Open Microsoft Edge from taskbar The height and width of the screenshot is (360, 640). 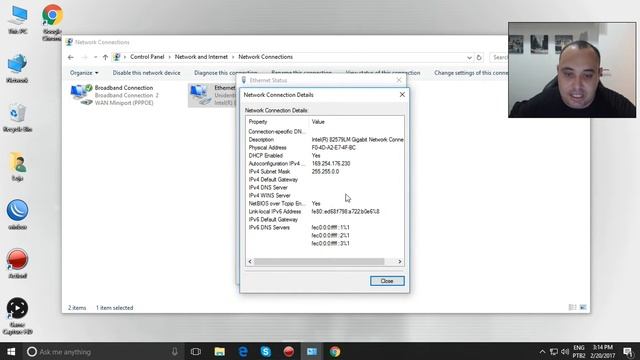pos(243,351)
